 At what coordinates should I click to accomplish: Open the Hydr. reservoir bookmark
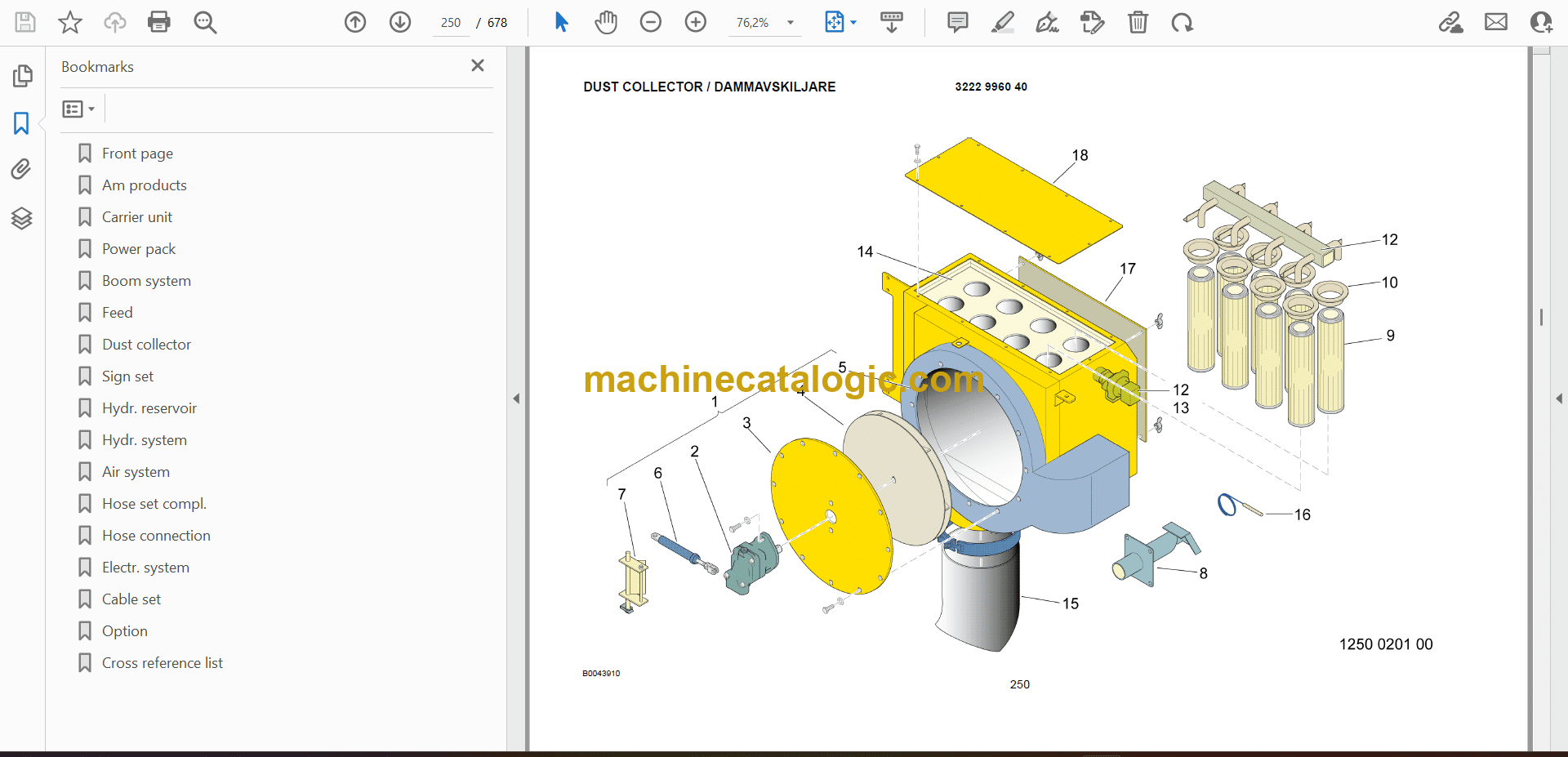tap(149, 408)
